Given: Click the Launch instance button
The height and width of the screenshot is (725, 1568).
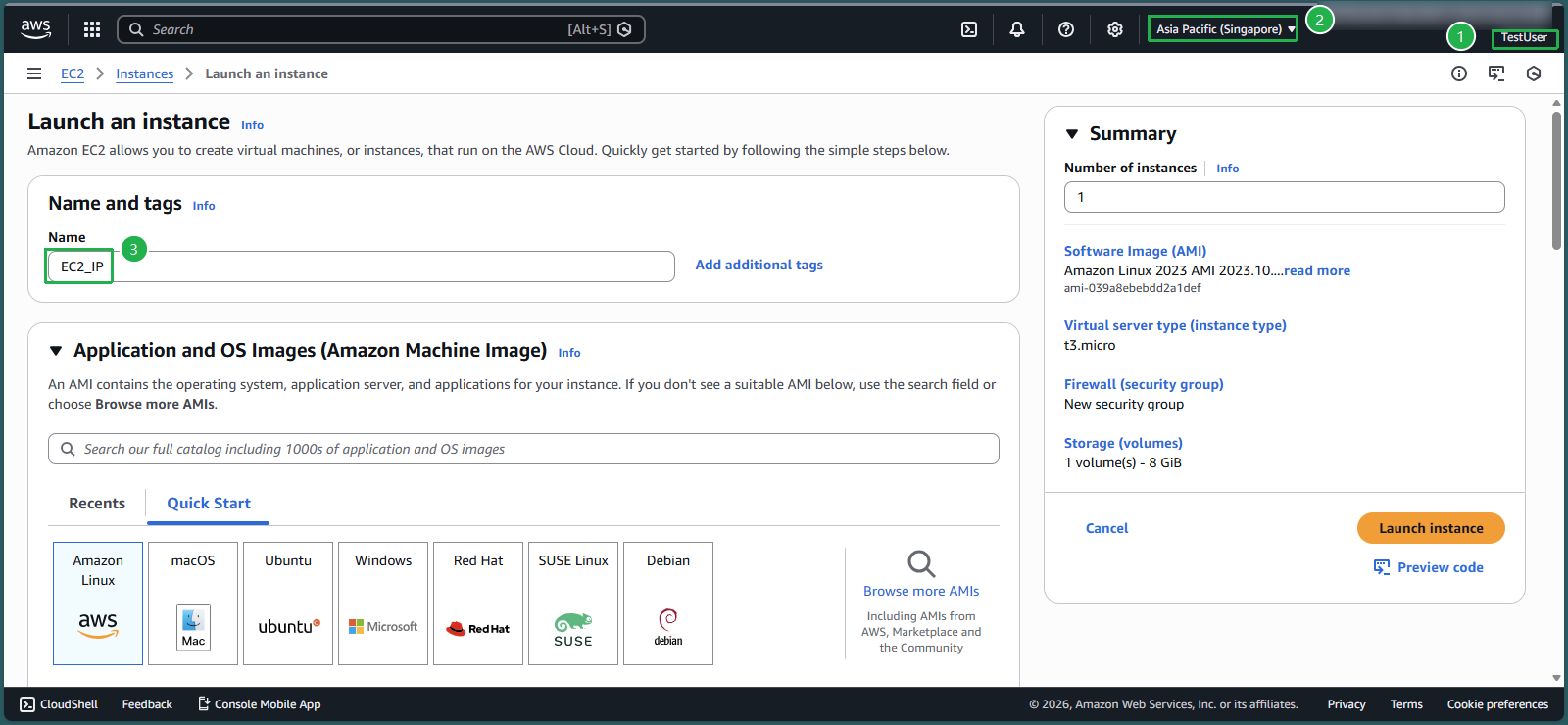Looking at the screenshot, I should pyautogui.click(x=1431, y=528).
